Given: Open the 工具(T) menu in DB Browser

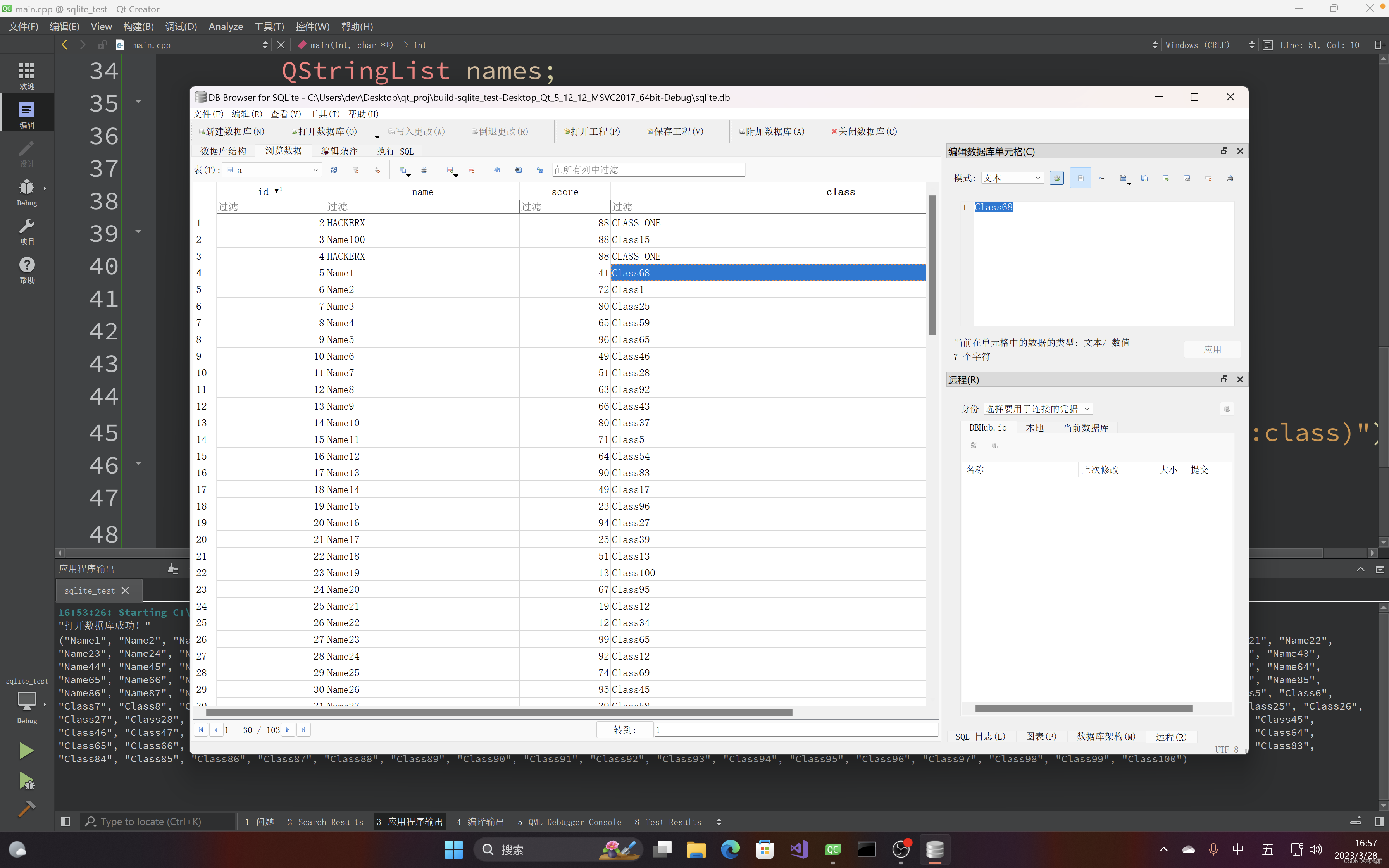Looking at the screenshot, I should point(324,114).
